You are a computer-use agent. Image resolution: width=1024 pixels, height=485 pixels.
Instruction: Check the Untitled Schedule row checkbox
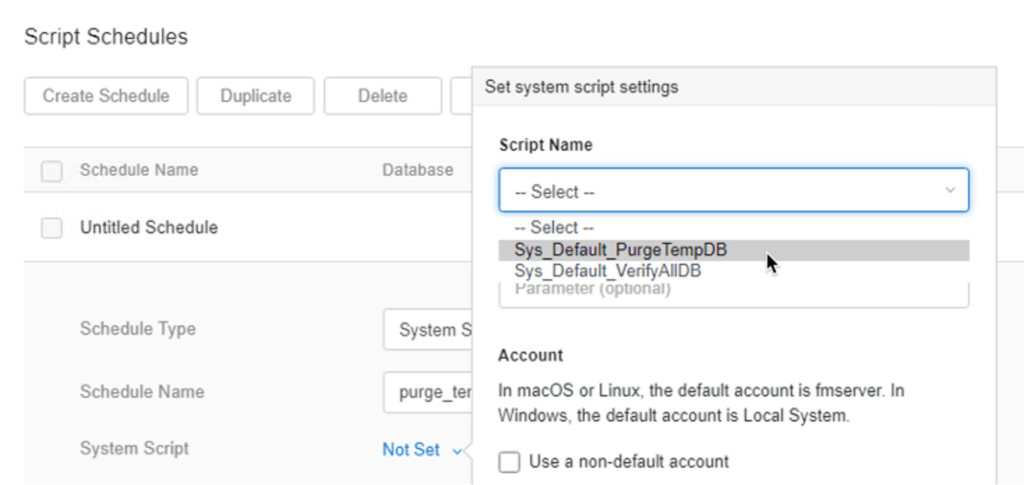point(52,228)
